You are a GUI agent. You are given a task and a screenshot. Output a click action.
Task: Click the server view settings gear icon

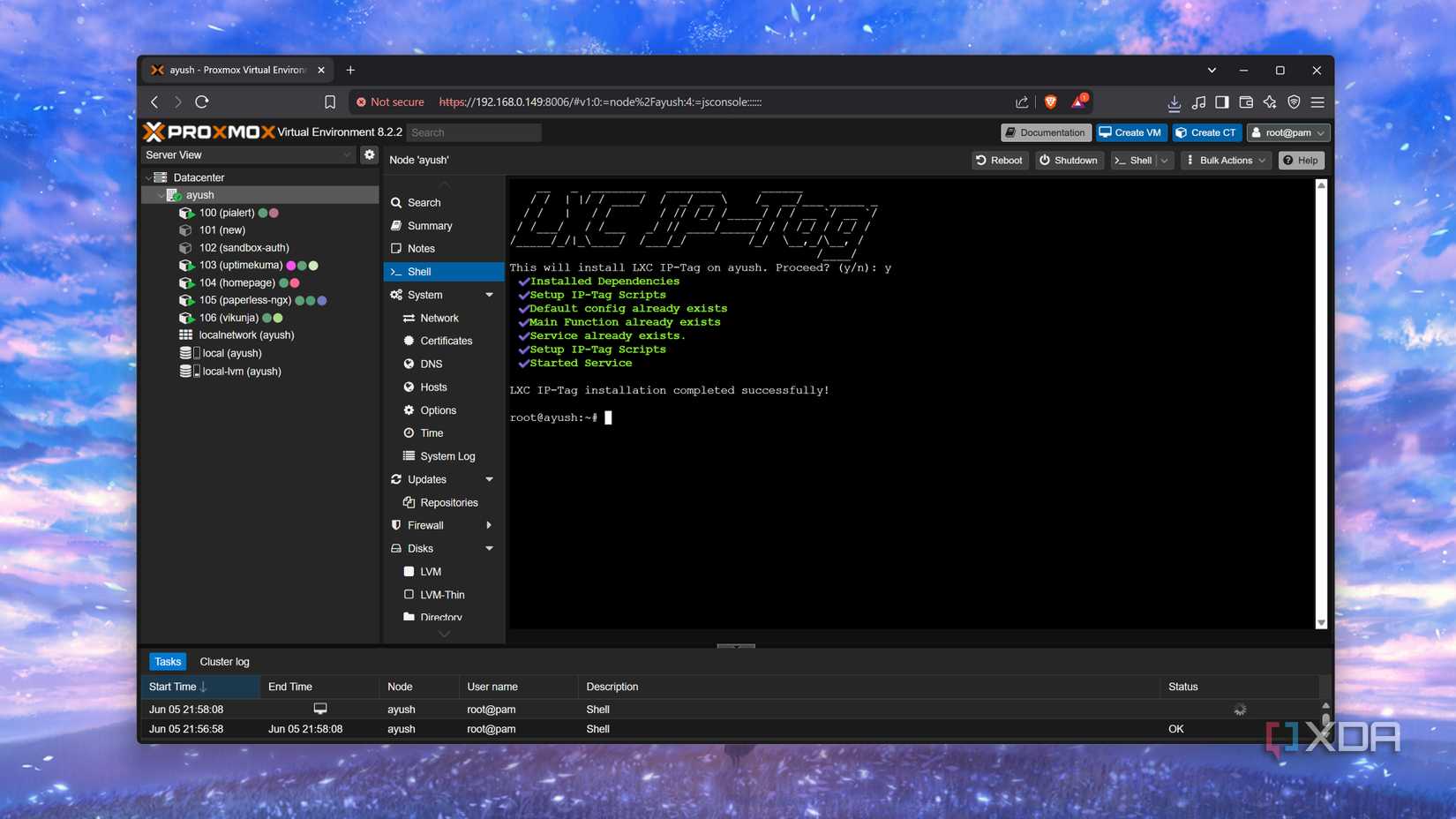point(369,154)
